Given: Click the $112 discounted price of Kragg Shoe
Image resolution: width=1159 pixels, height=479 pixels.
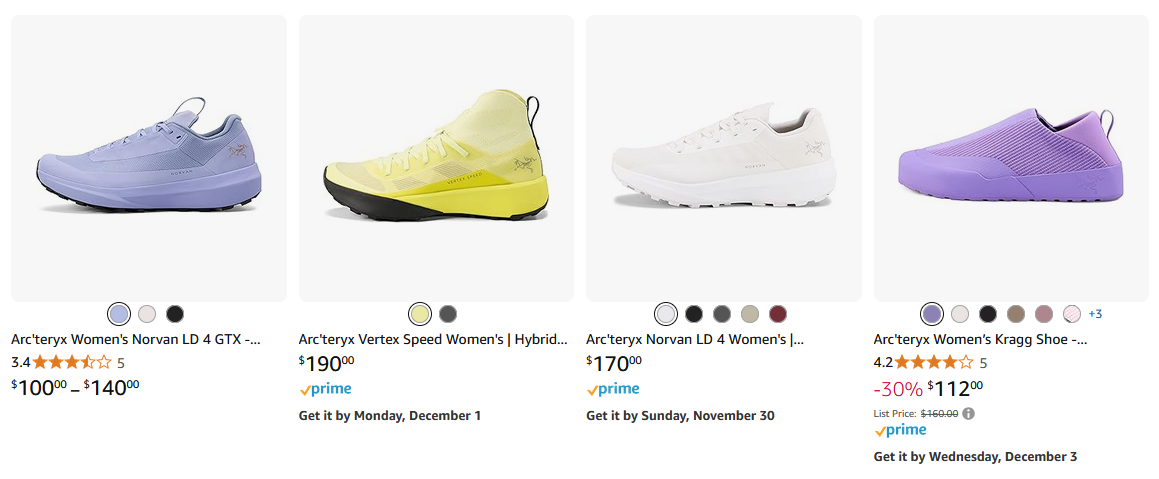Looking at the screenshot, I should point(955,388).
